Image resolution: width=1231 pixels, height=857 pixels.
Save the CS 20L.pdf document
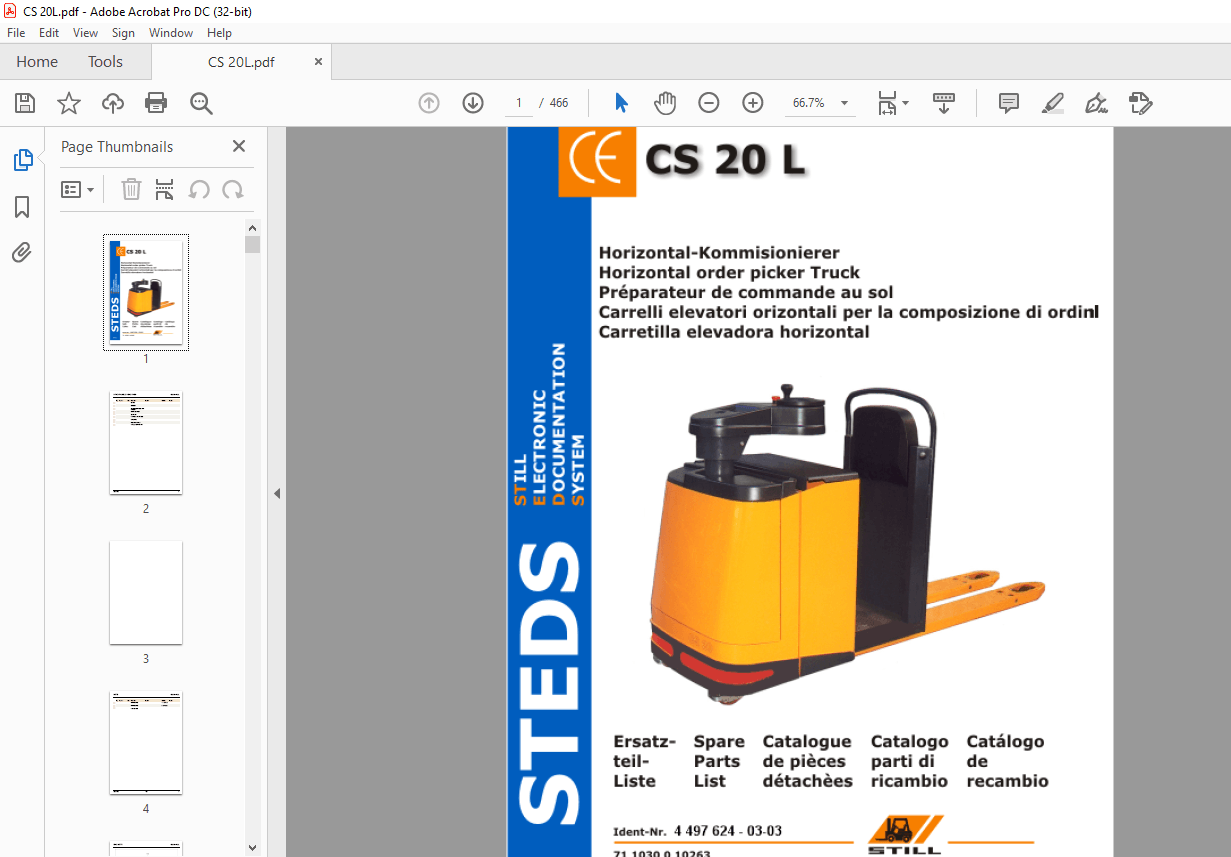point(25,103)
